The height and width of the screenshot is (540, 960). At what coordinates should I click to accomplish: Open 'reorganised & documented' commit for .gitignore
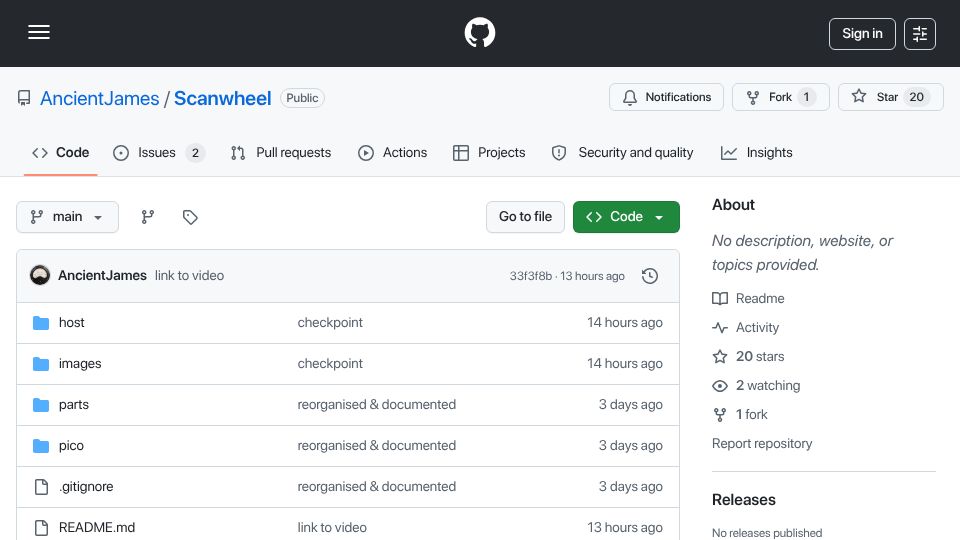tap(377, 487)
